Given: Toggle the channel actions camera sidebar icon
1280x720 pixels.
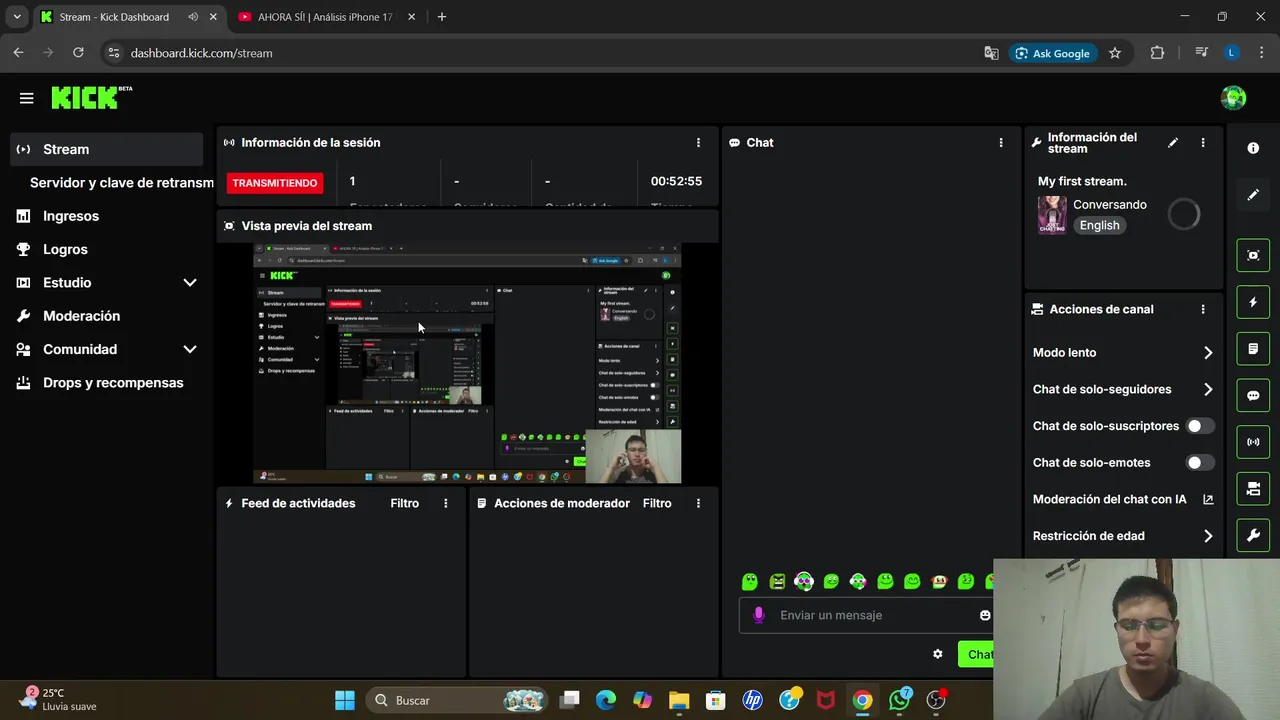Looking at the screenshot, I should [1253, 488].
